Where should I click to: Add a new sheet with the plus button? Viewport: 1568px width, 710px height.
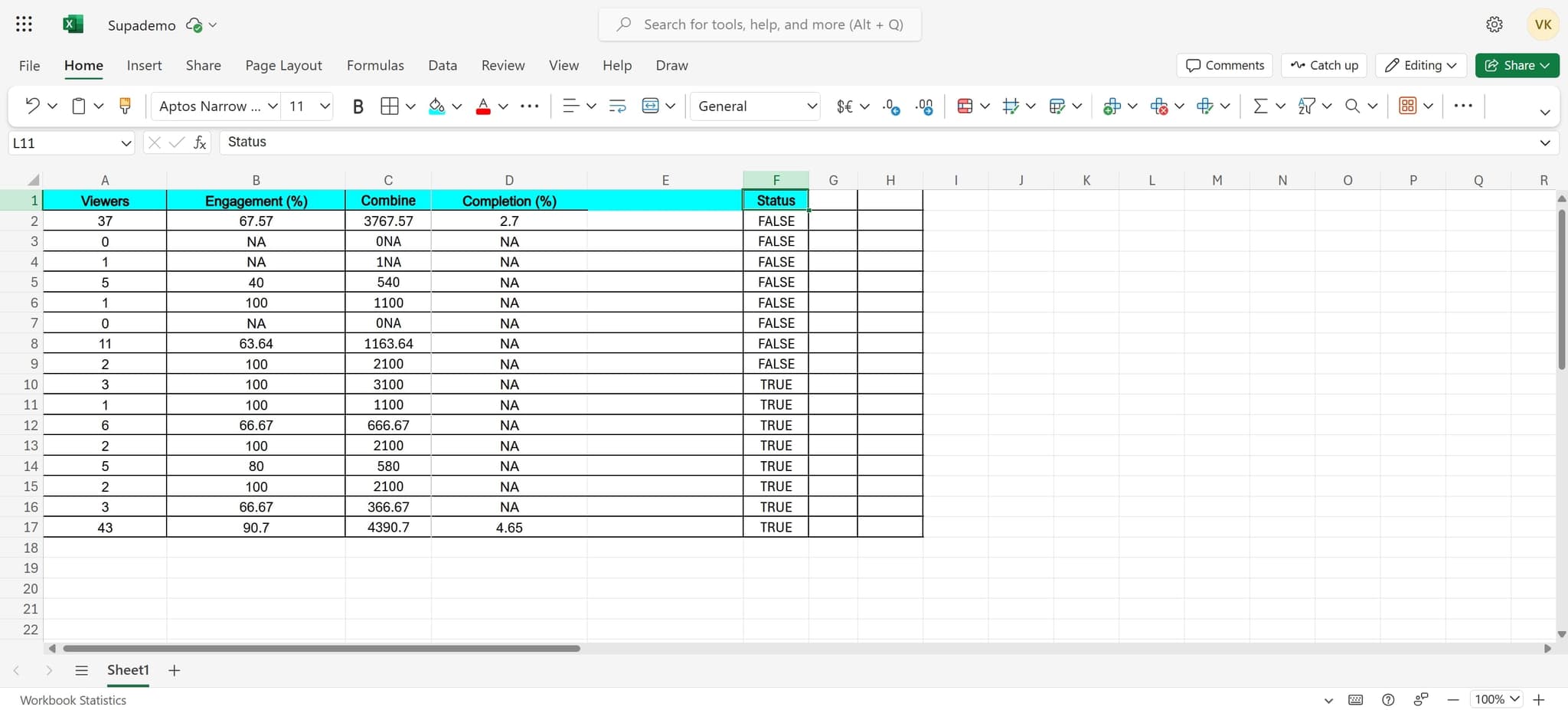pos(174,669)
